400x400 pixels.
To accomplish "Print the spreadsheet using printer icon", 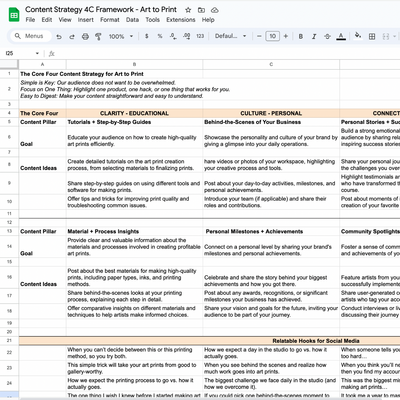I will 85,36.
